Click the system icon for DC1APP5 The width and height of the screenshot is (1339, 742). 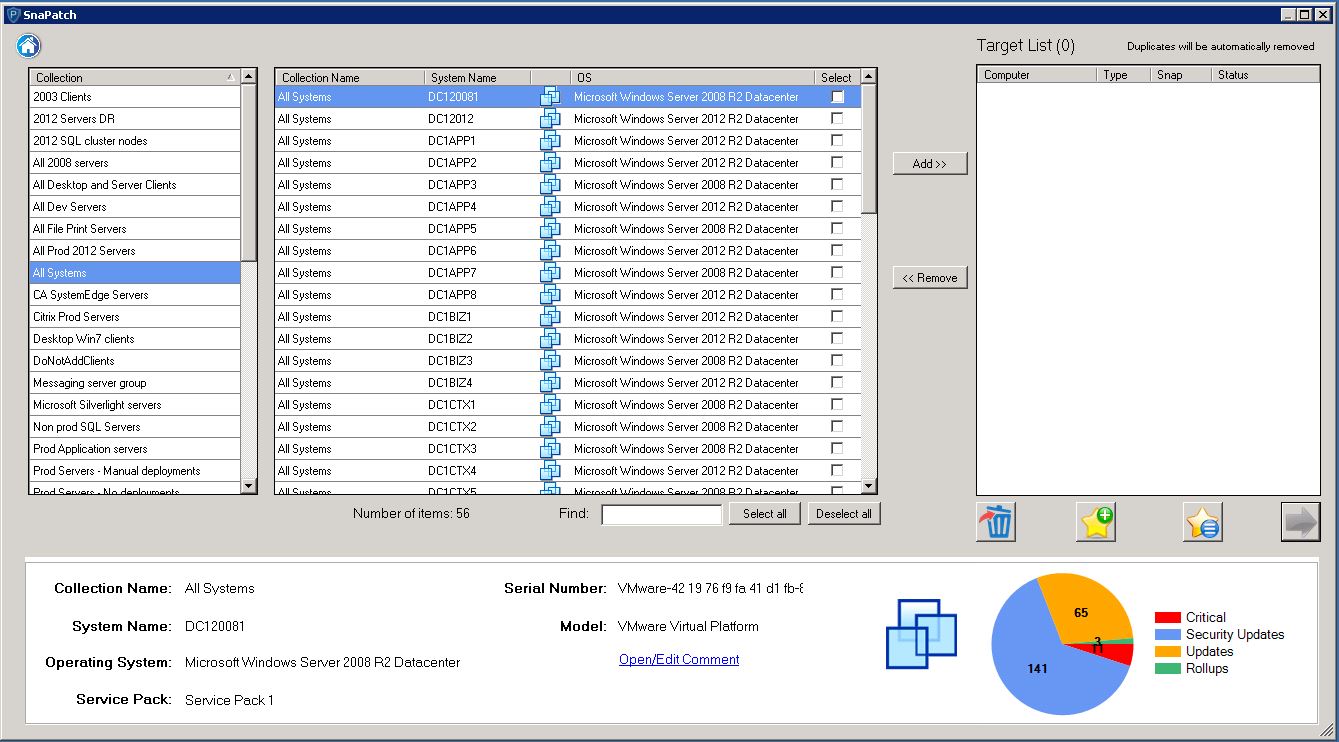[550, 229]
